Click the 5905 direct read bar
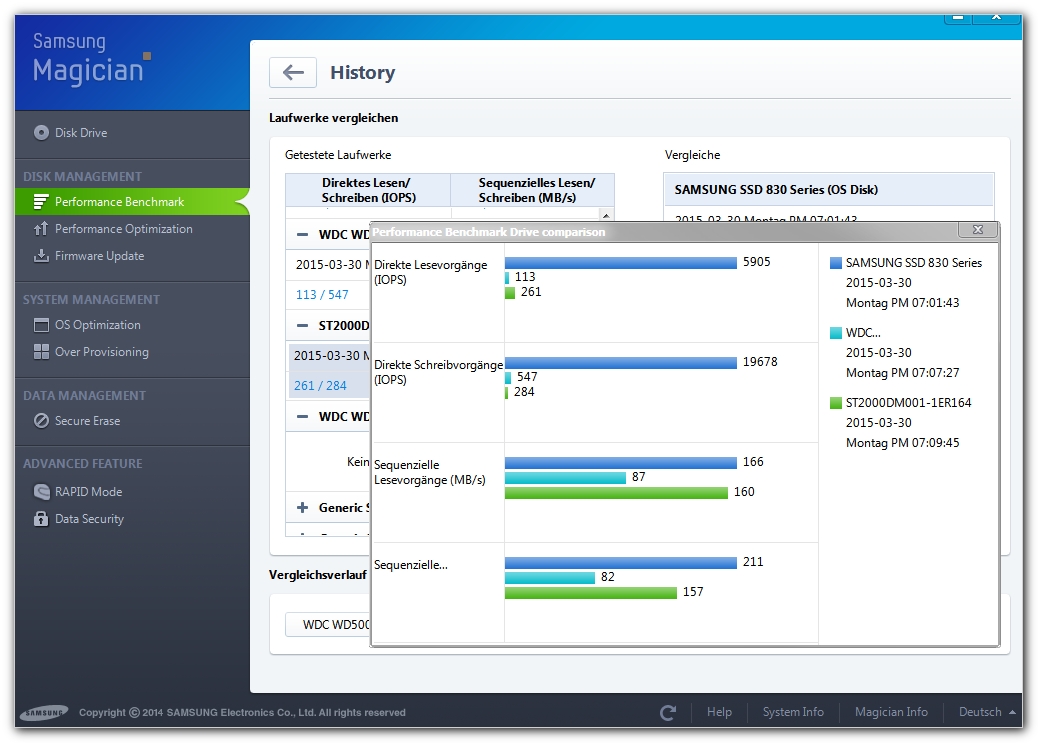Screen dimensions: 1038x743 click(620, 263)
